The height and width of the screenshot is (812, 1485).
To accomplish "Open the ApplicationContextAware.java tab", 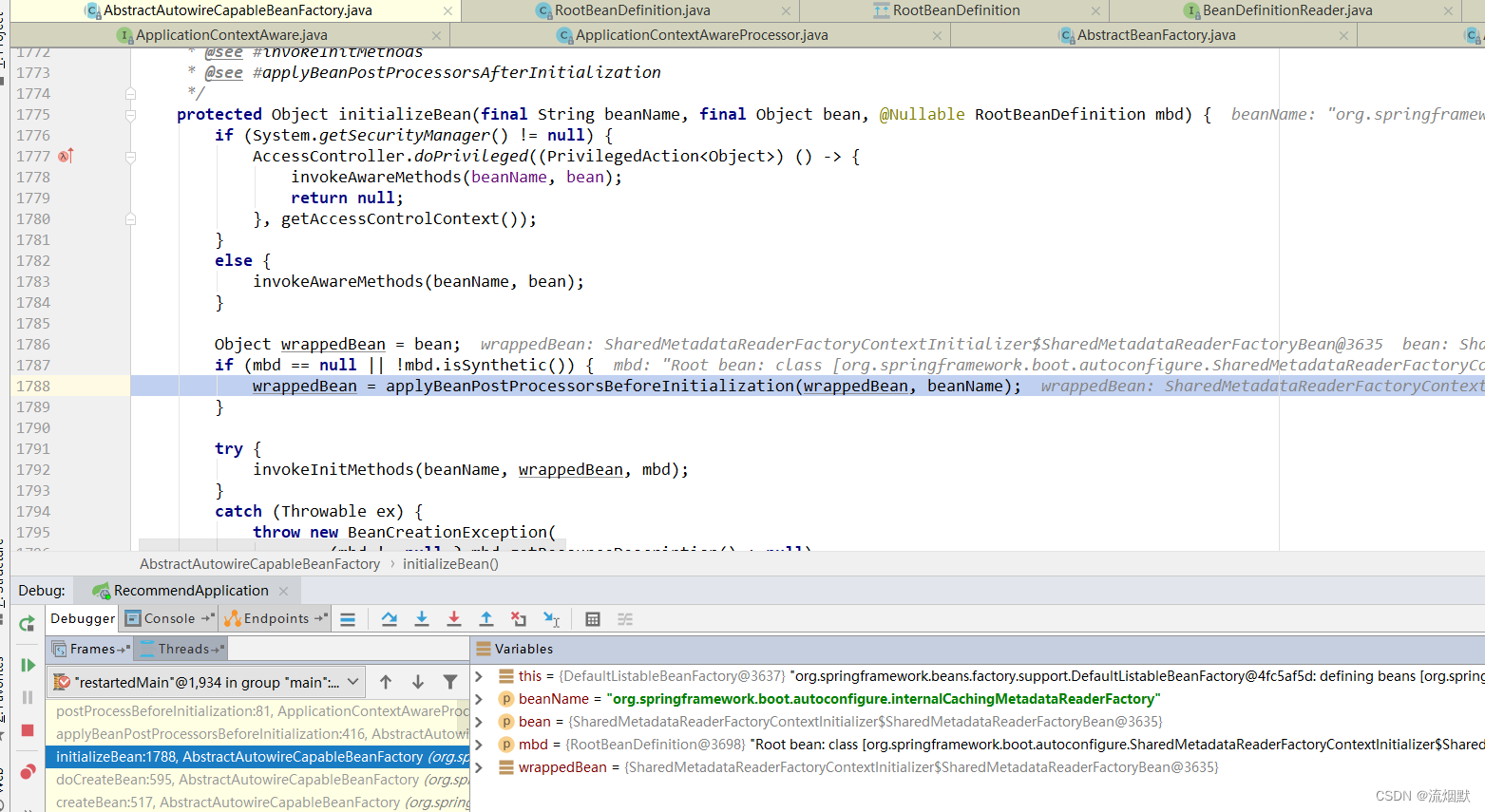I will (231, 35).
